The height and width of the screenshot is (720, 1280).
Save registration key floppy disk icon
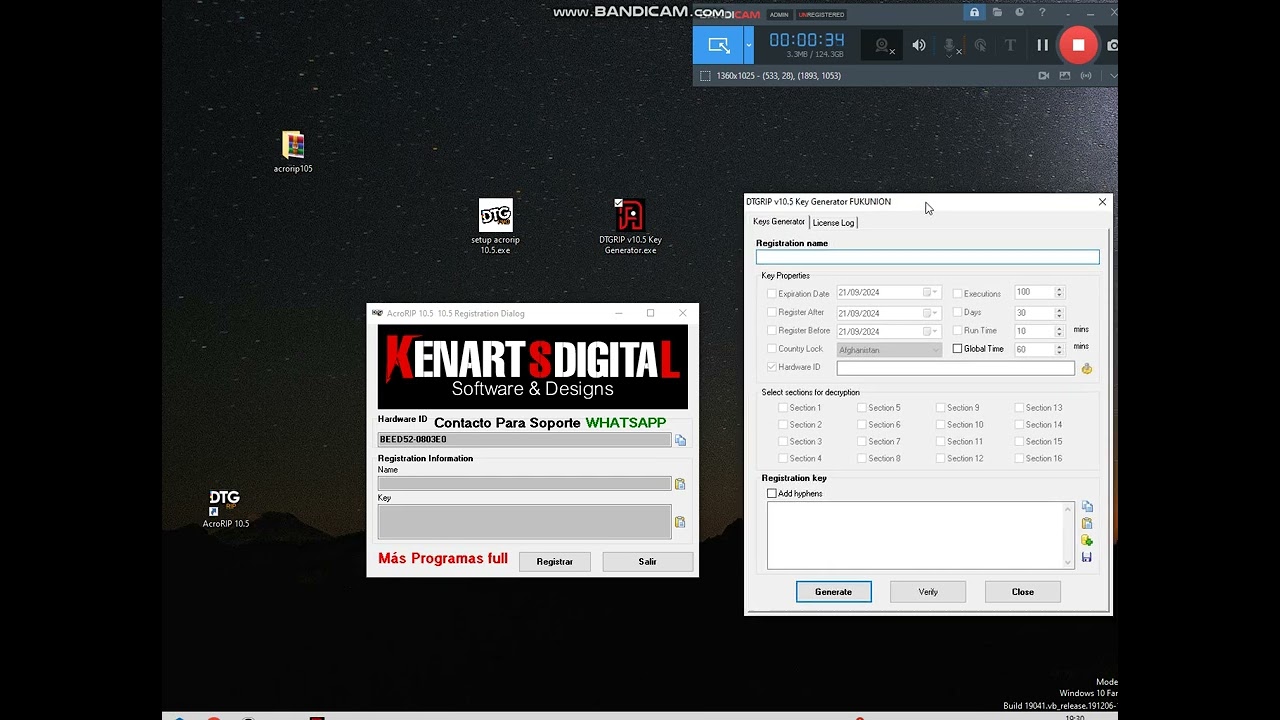[1087, 557]
